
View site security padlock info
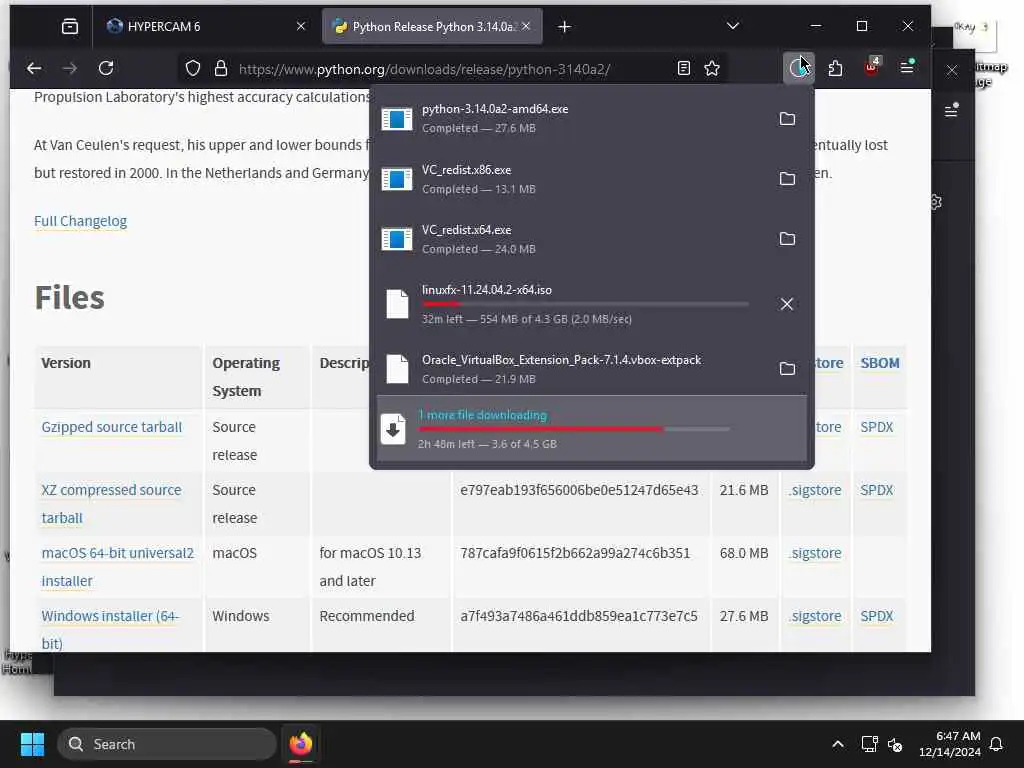coord(221,69)
